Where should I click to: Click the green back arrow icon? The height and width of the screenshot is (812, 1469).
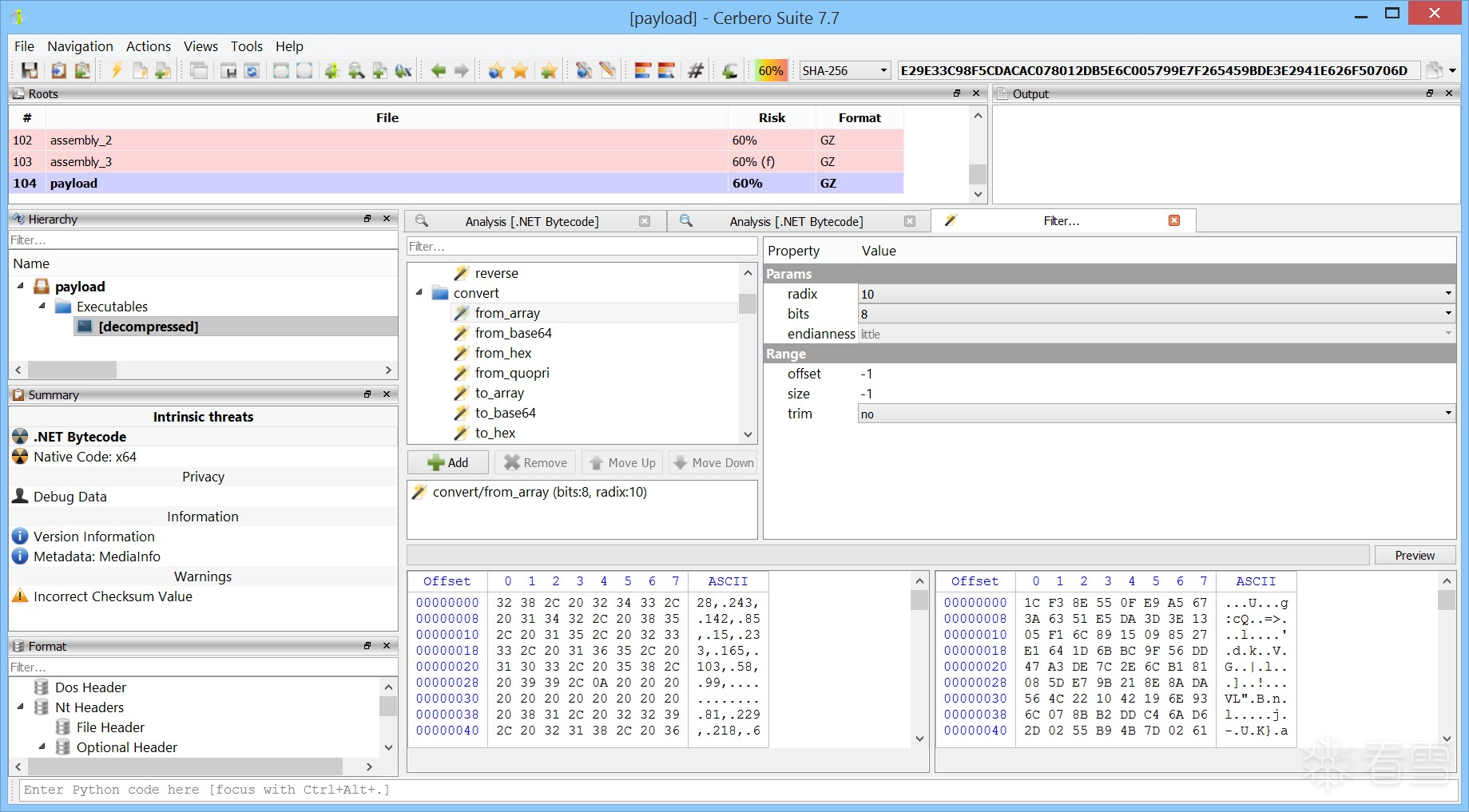[438, 70]
